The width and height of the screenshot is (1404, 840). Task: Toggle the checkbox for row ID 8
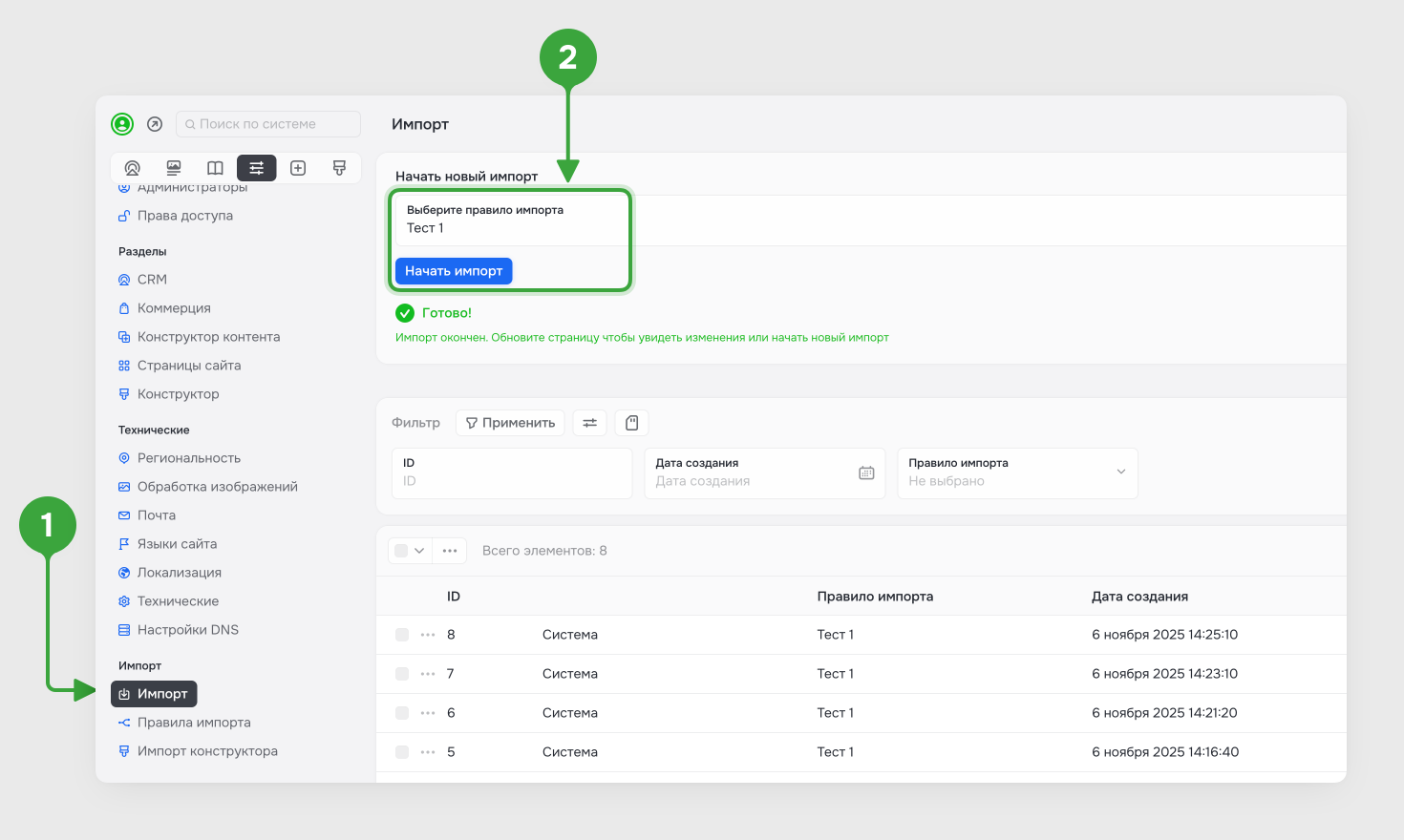coord(402,635)
